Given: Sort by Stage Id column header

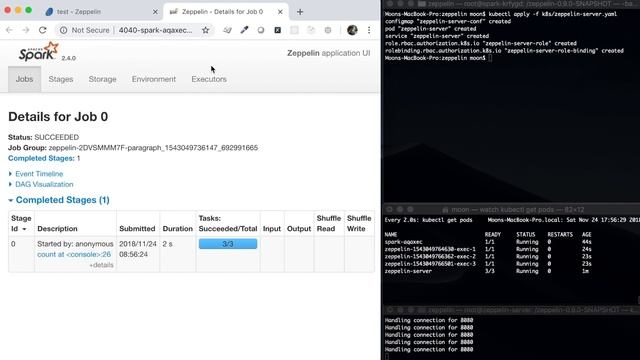Looking at the screenshot, I should [21, 223].
